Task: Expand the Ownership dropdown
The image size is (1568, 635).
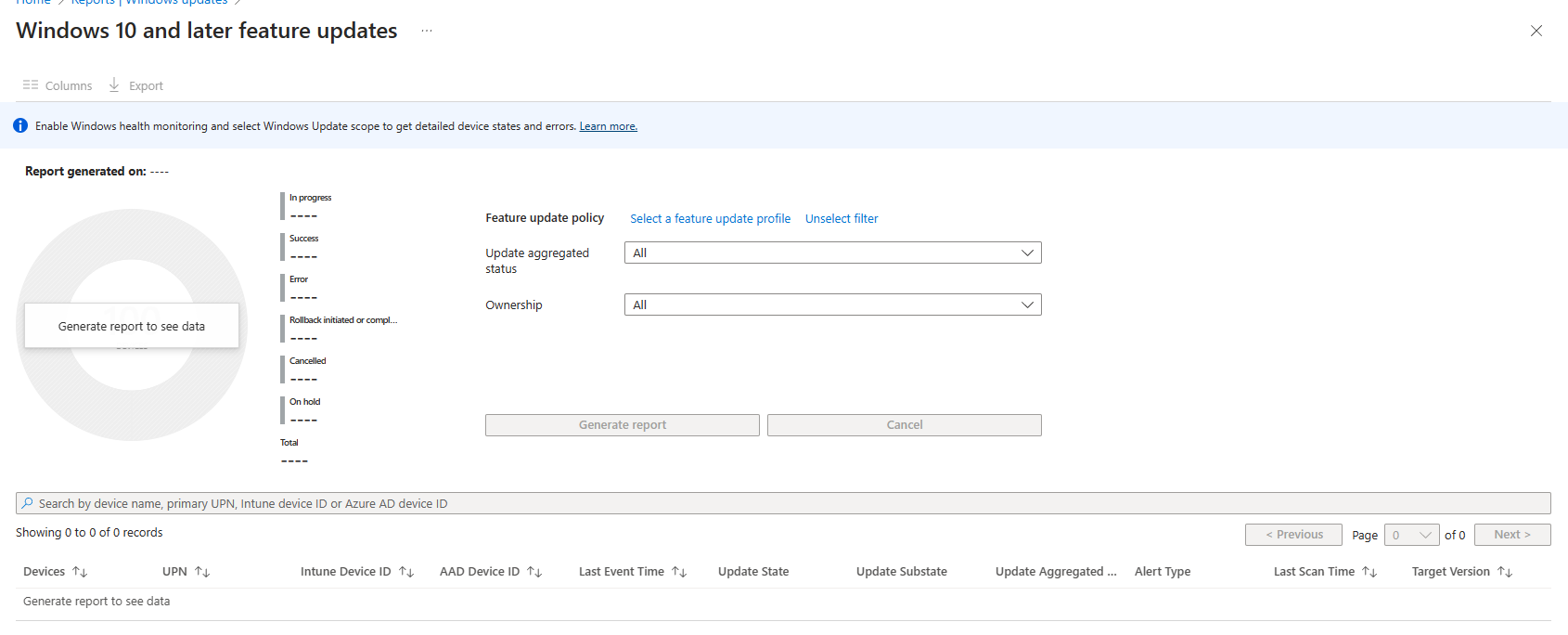Action: pos(833,305)
